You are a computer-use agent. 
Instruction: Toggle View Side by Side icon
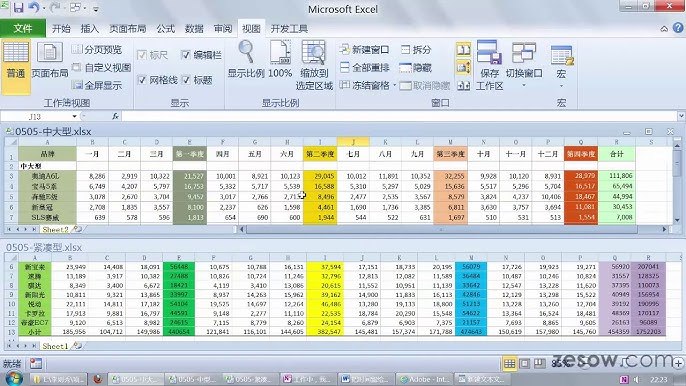click(x=463, y=49)
